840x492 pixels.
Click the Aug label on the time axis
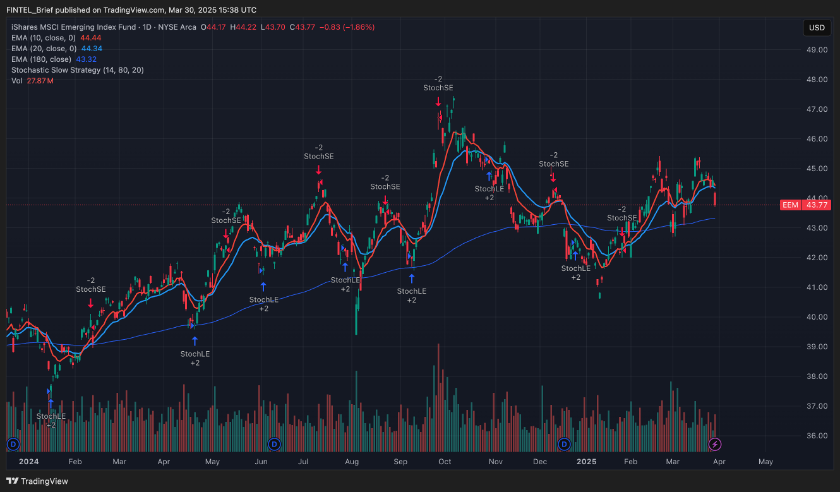coord(351,461)
